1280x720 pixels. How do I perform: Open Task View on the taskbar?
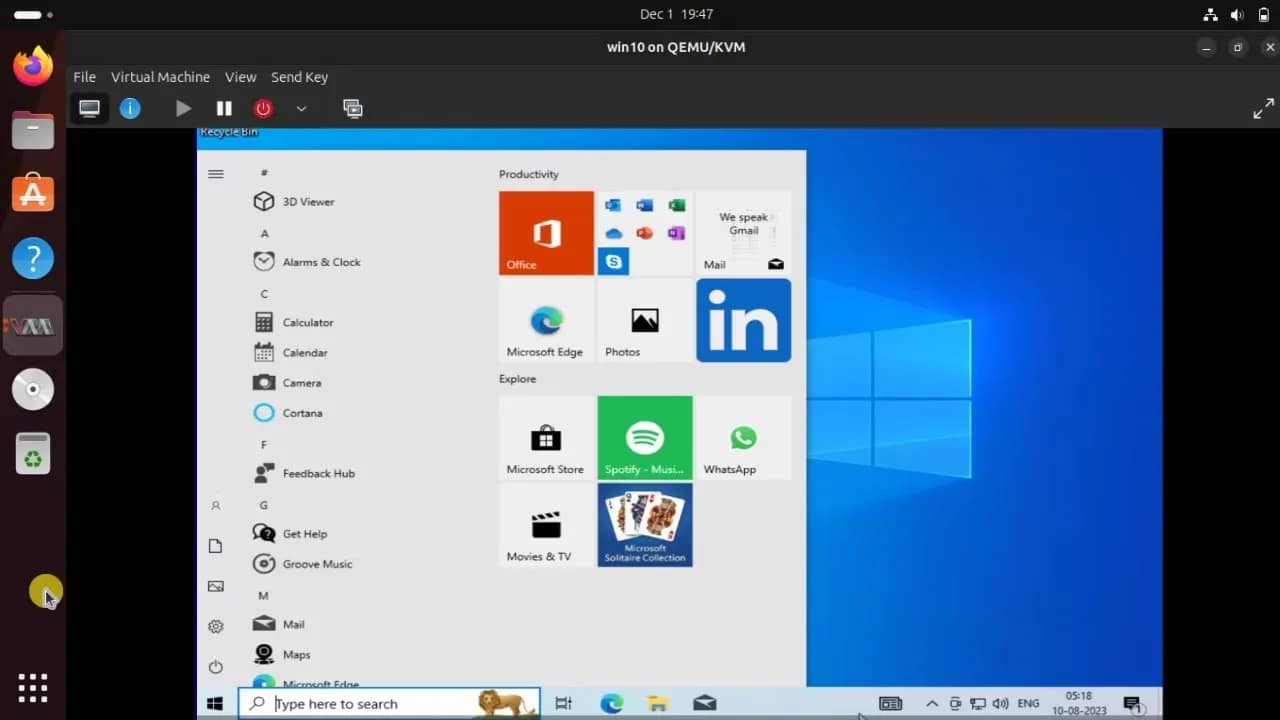[x=563, y=703]
